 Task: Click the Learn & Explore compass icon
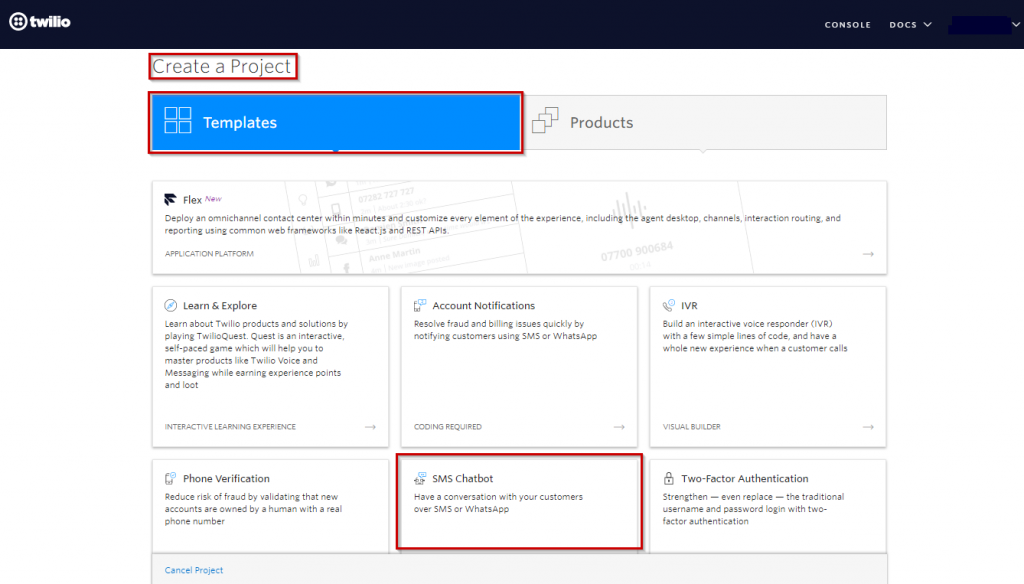(x=170, y=305)
